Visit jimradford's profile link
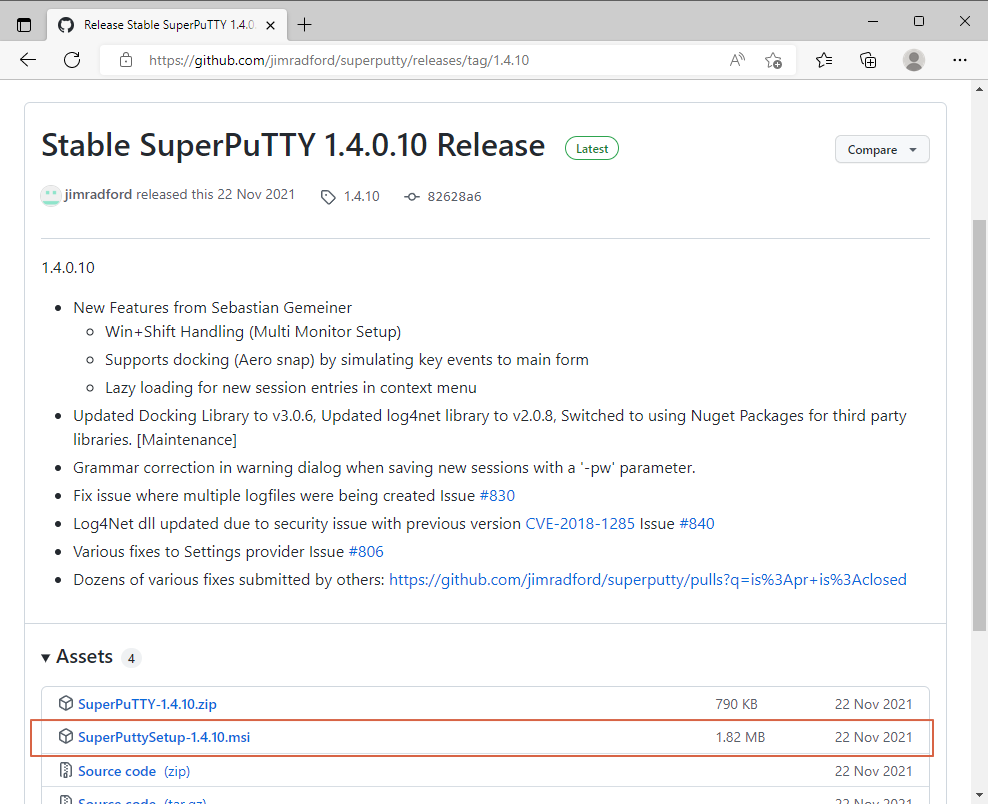 tap(98, 194)
